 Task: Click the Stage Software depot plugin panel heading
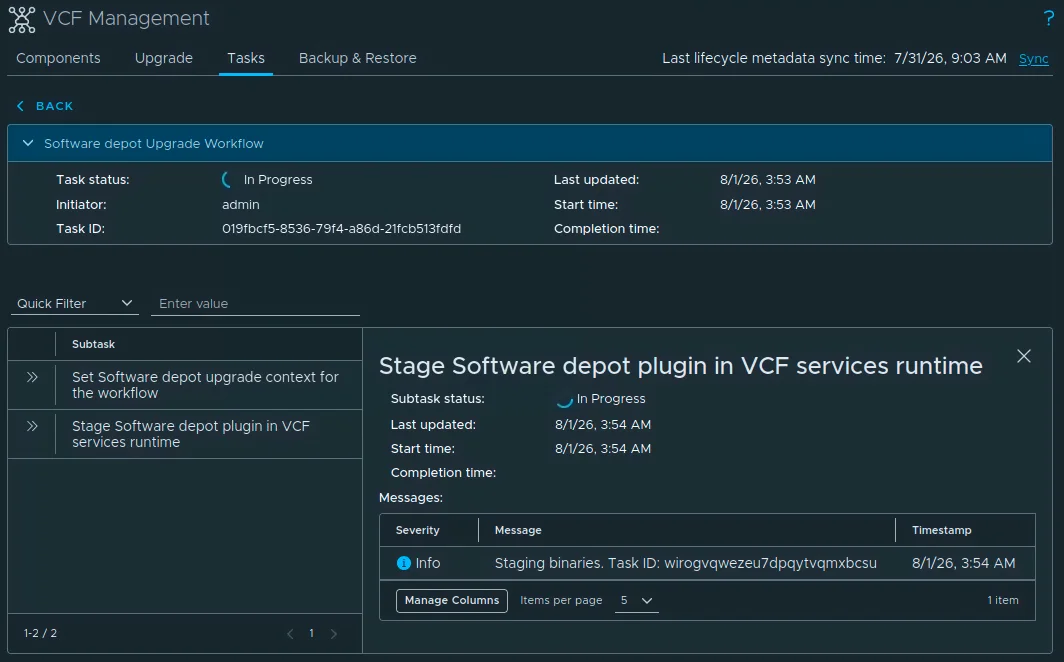pyautogui.click(x=681, y=366)
